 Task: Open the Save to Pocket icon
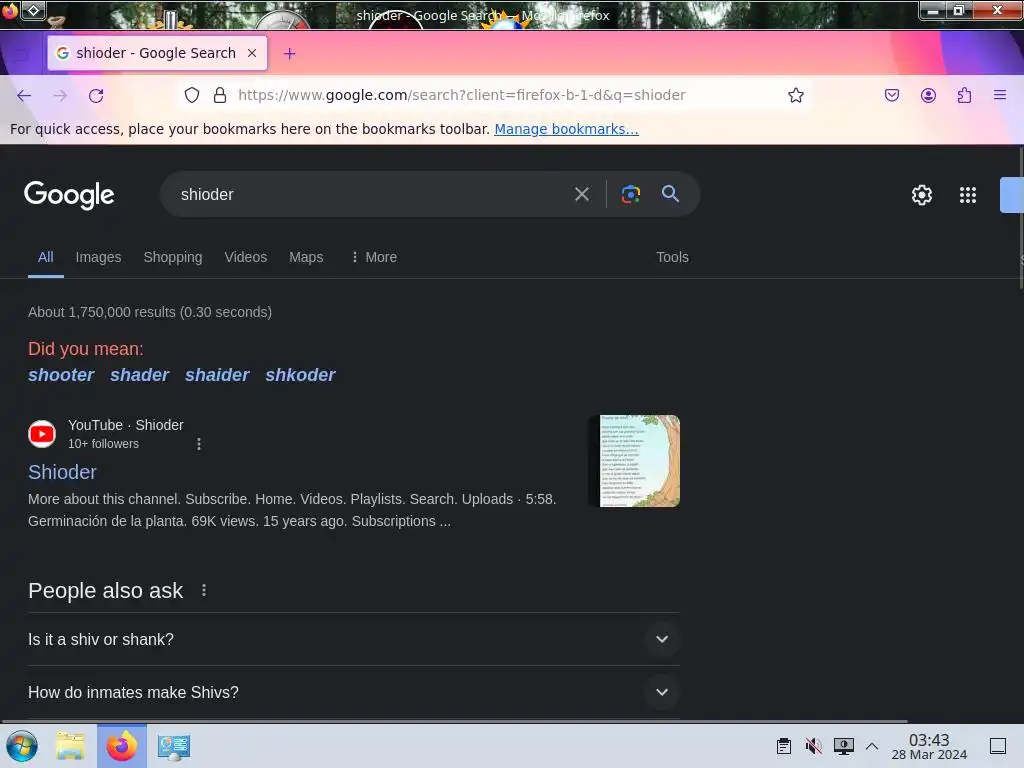[891, 95]
